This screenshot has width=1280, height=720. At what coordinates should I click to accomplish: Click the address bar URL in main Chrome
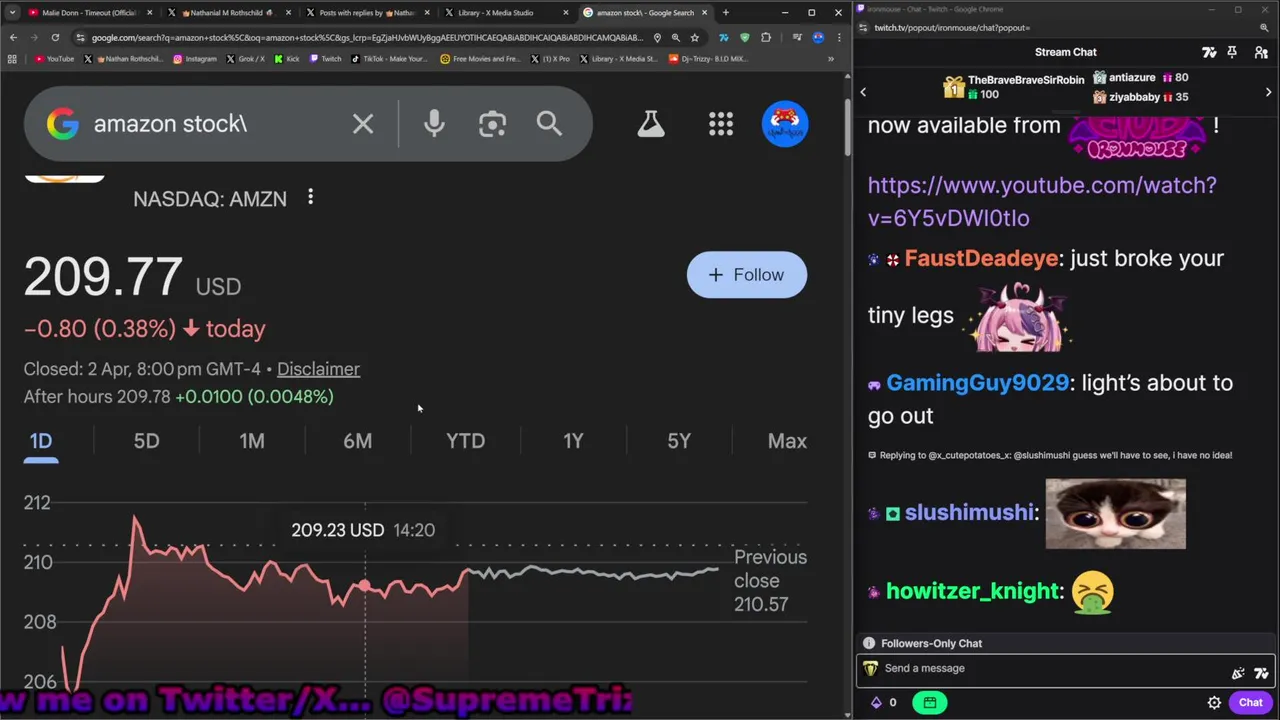click(x=367, y=38)
